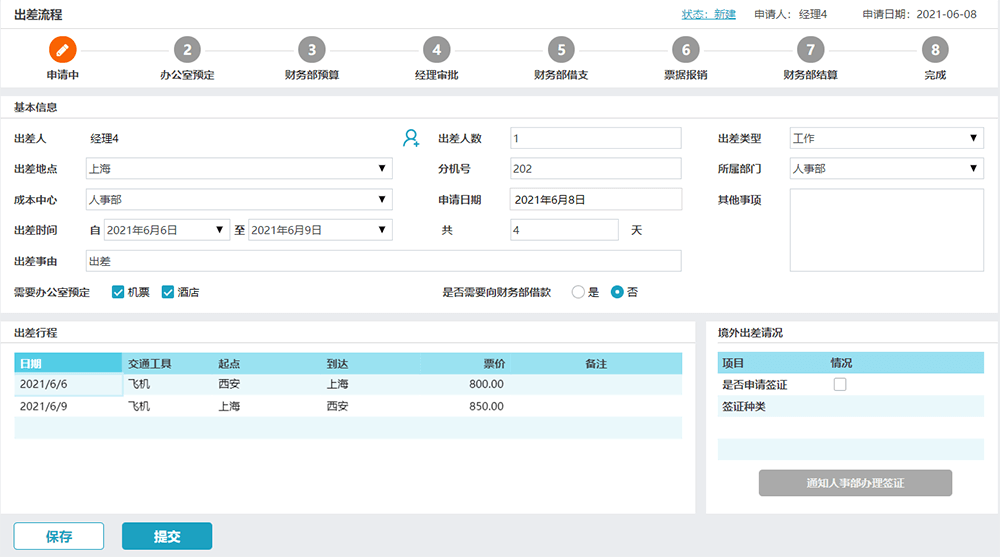Click 上海 origin cell in 2021/6/9 row
The width and height of the screenshot is (1000, 557).
(229, 406)
